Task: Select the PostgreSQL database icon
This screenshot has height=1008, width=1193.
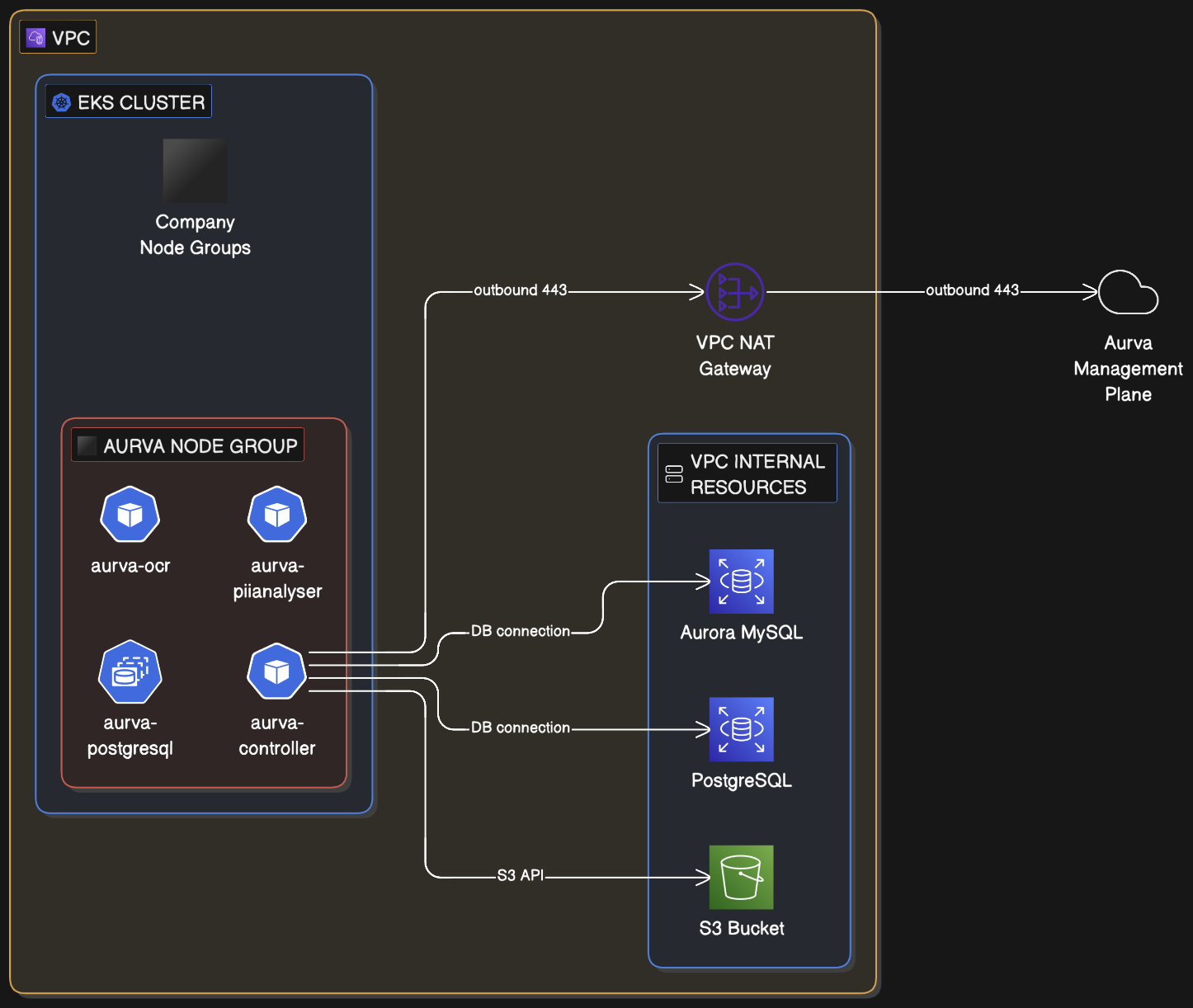Action: pos(741,729)
